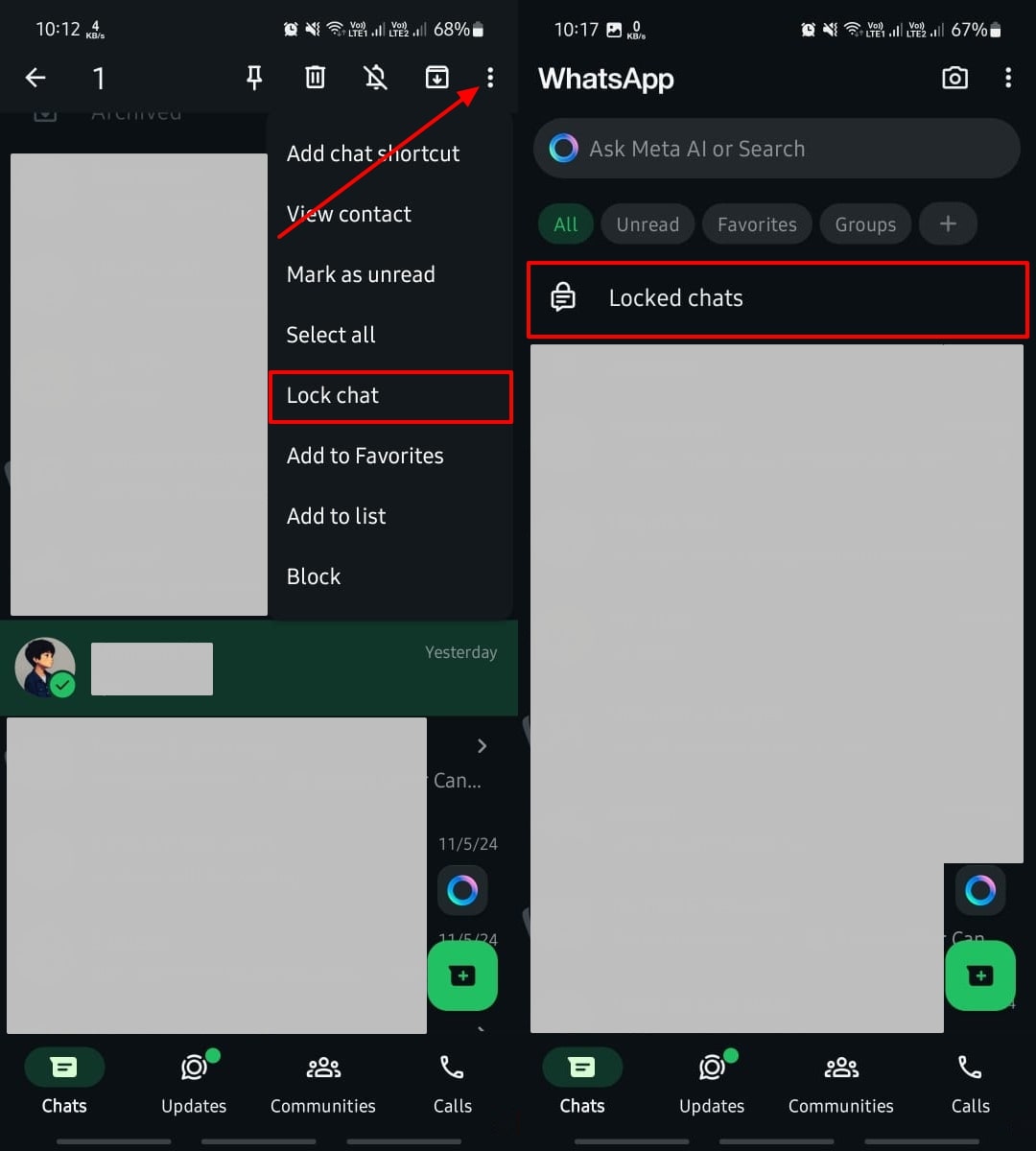The image size is (1036, 1151).
Task: Open three-dot menu next to camera icon
Action: click(x=1008, y=79)
